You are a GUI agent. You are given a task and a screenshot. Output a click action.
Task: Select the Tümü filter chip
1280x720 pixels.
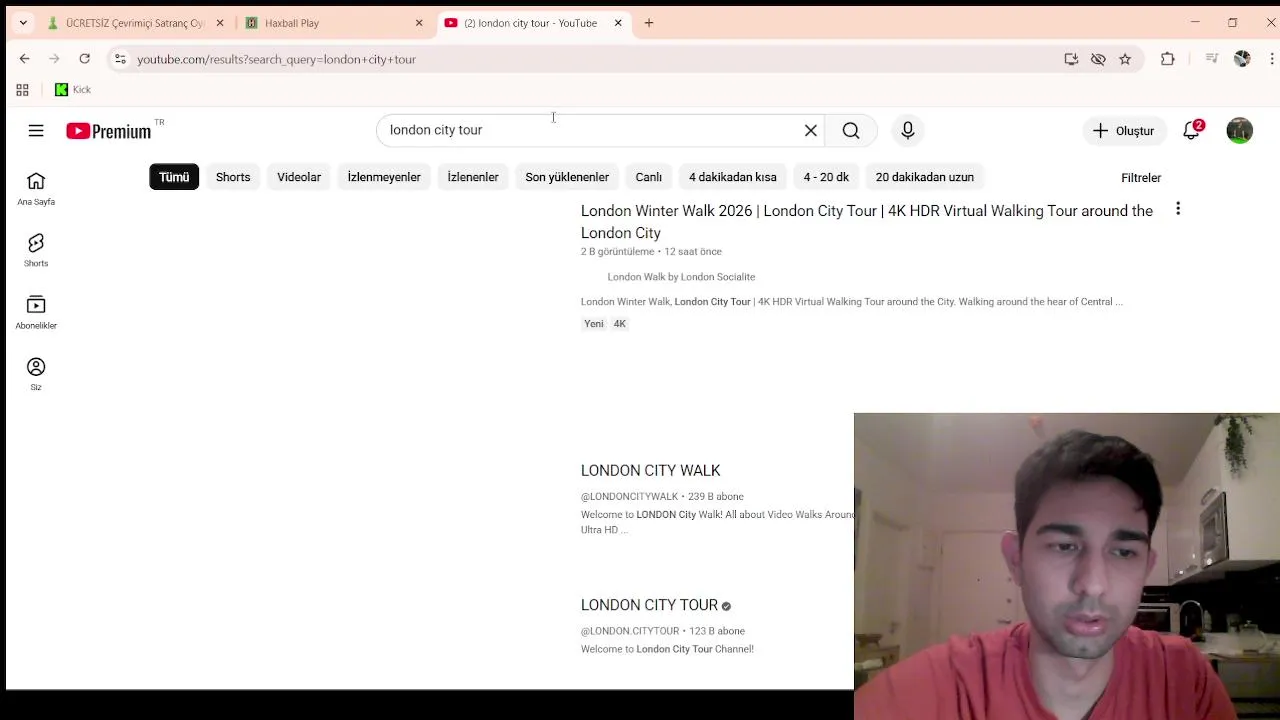point(174,177)
